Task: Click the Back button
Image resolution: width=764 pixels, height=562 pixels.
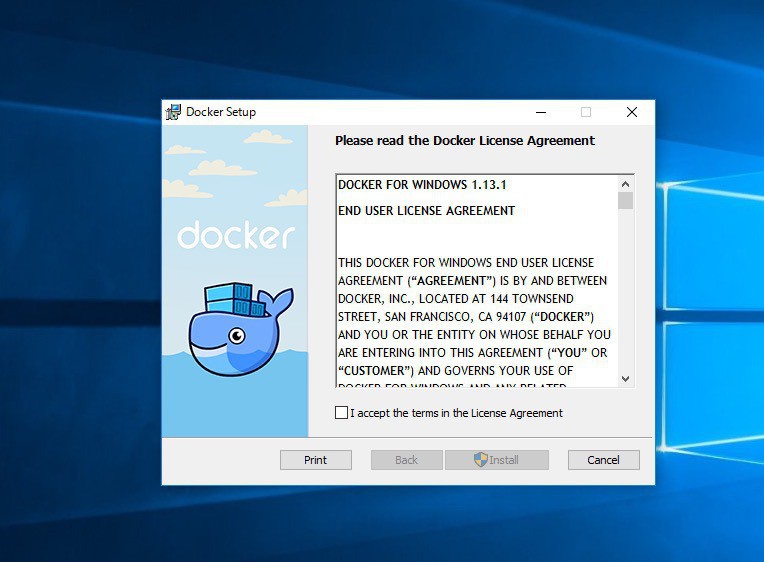Action: pyautogui.click(x=406, y=460)
